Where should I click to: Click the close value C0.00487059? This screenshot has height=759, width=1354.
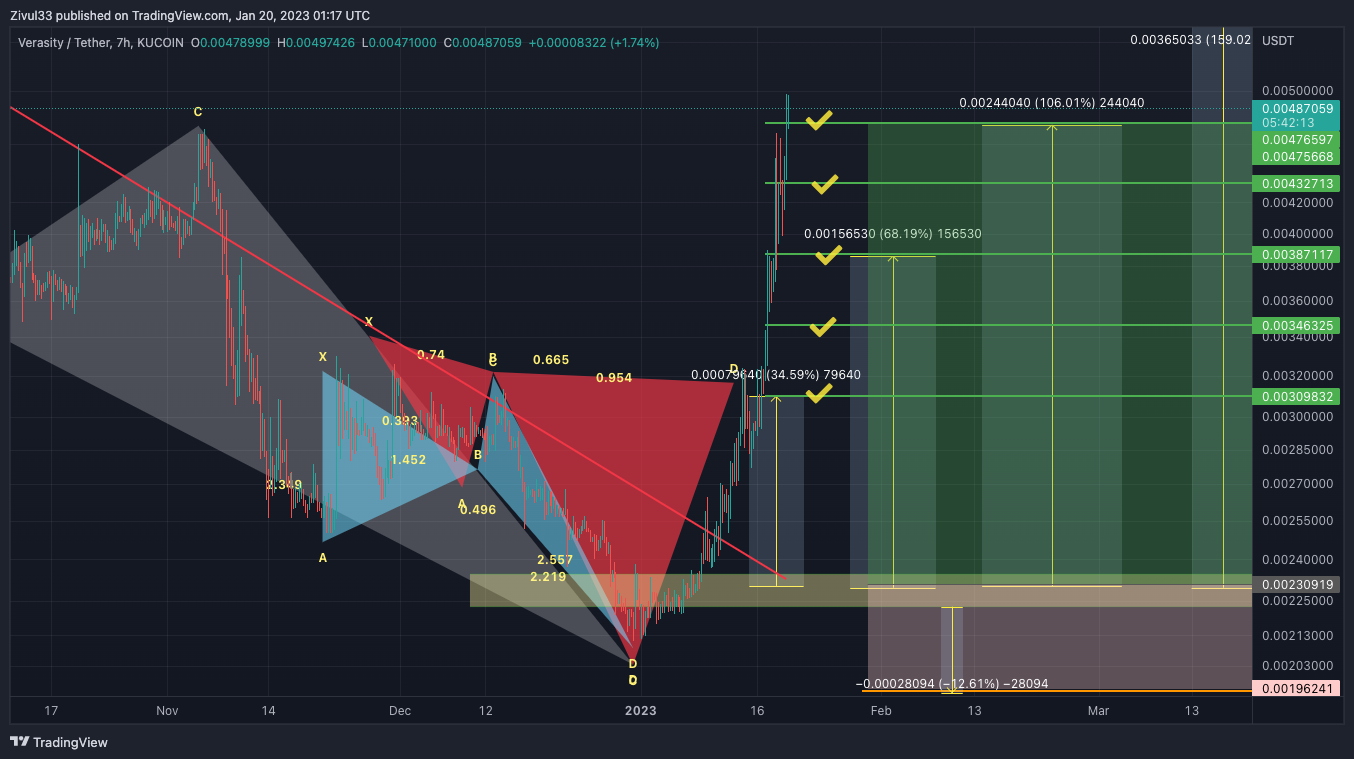pyautogui.click(x=483, y=42)
